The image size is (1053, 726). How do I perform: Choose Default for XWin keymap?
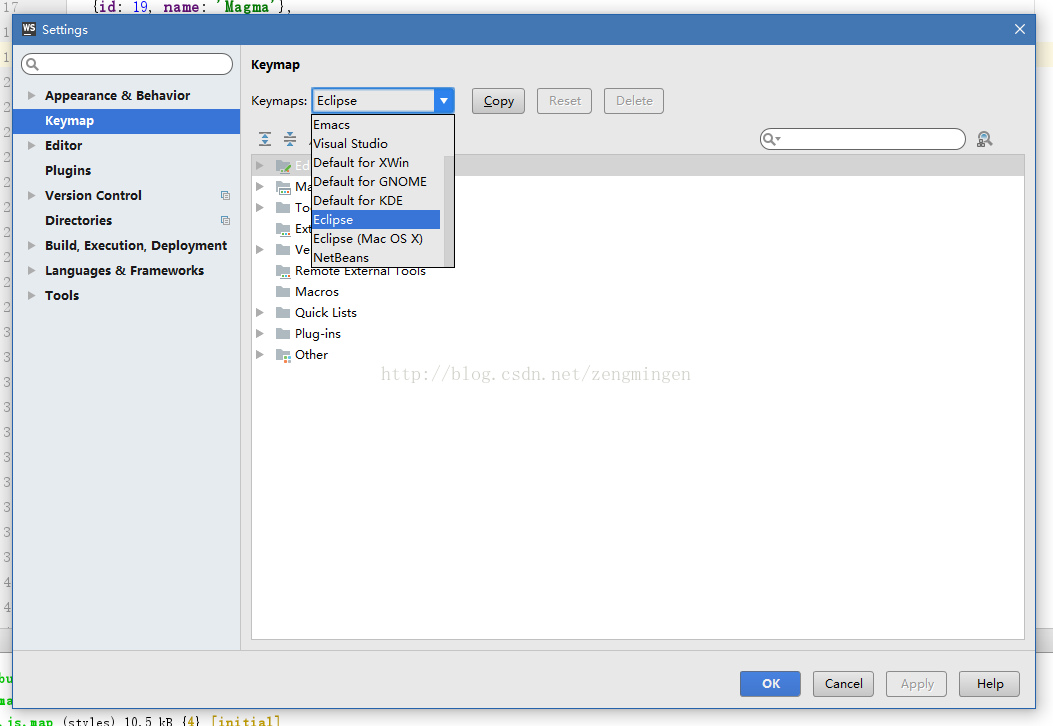click(376, 163)
